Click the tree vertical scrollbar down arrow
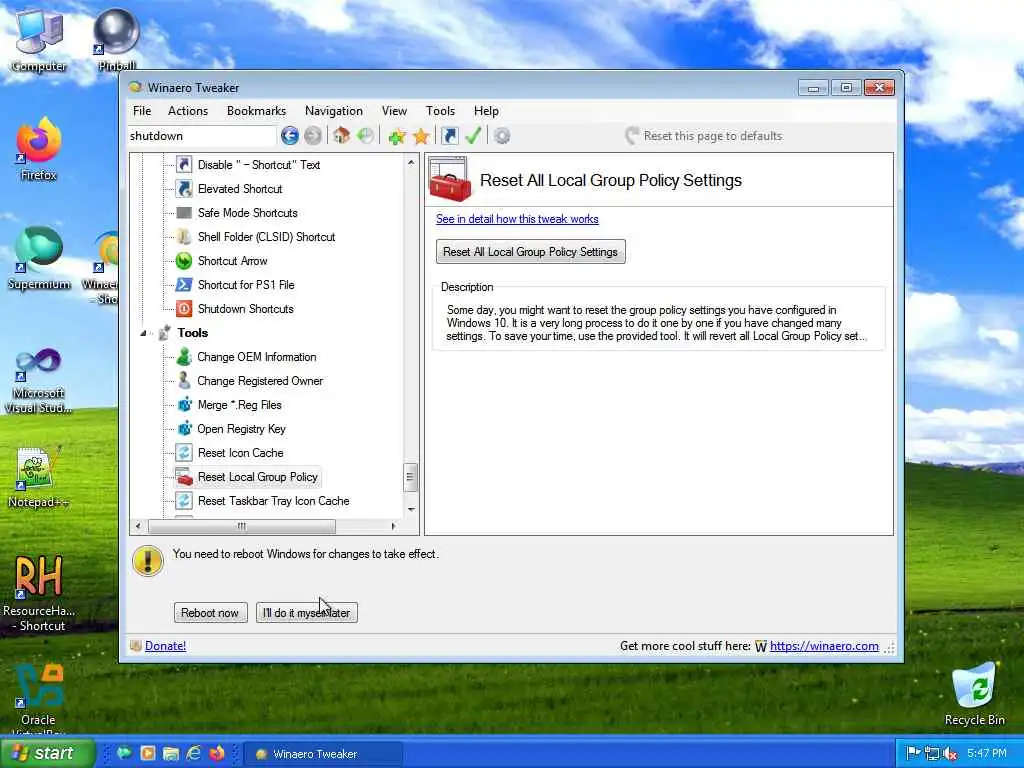The width and height of the screenshot is (1024, 768). click(x=411, y=509)
